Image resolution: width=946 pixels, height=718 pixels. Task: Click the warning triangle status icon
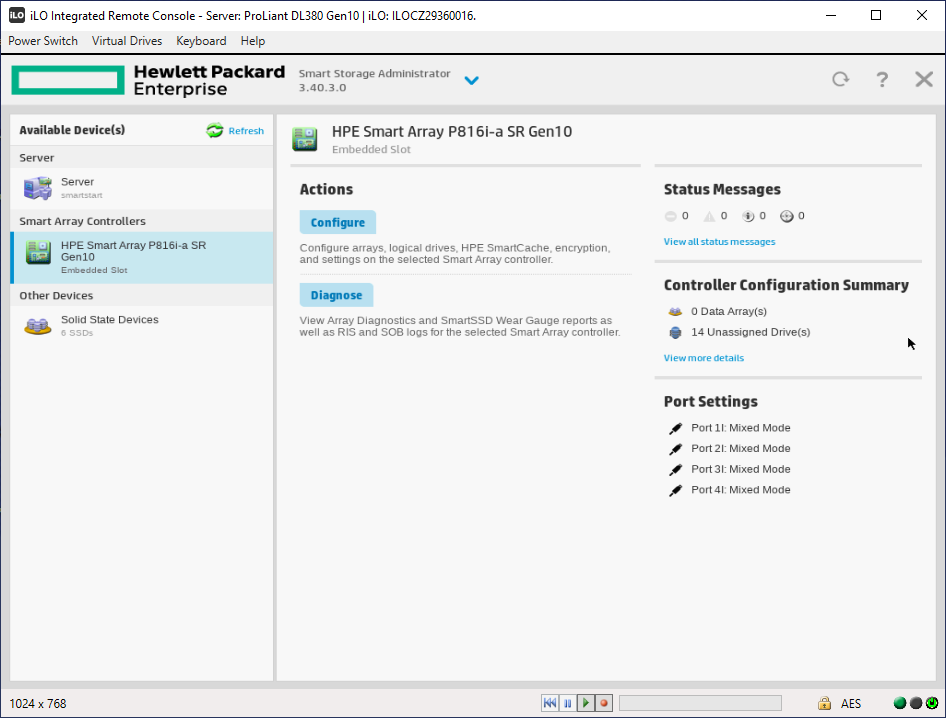[710, 216]
